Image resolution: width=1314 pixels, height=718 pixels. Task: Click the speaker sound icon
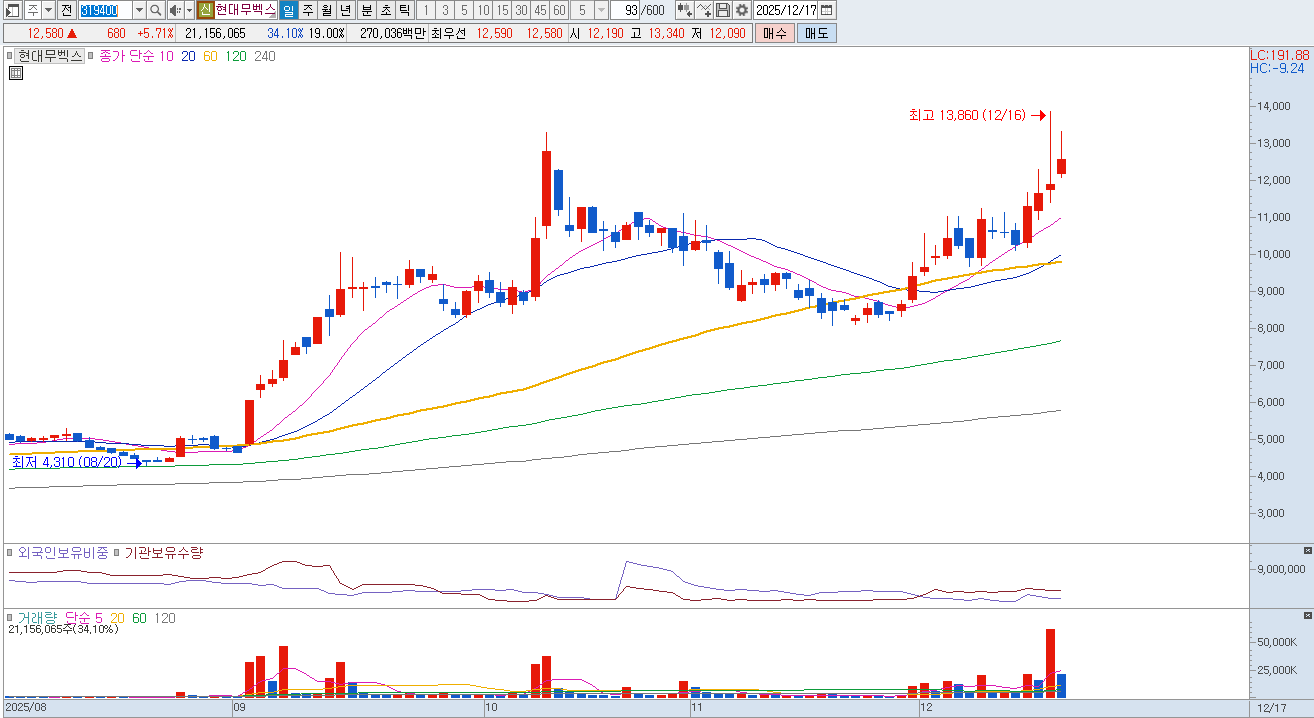(175, 10)
